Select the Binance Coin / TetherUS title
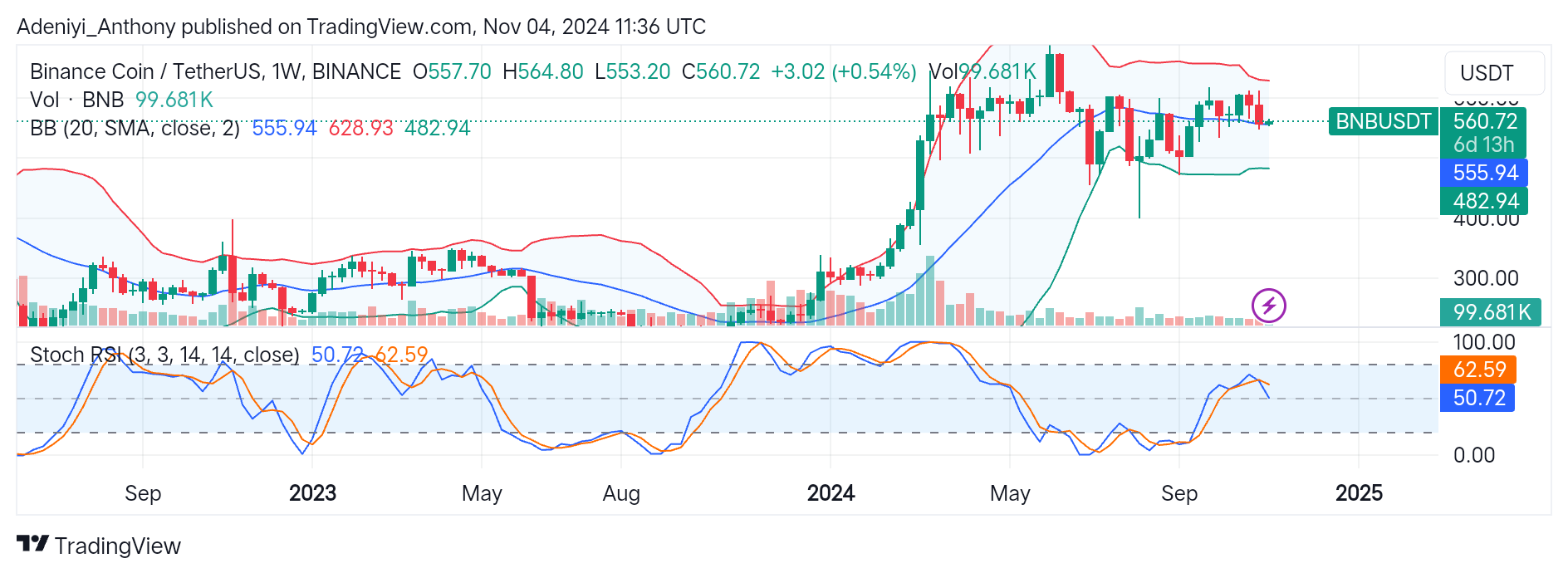The image size is (1568, 573). coord(216,71)
